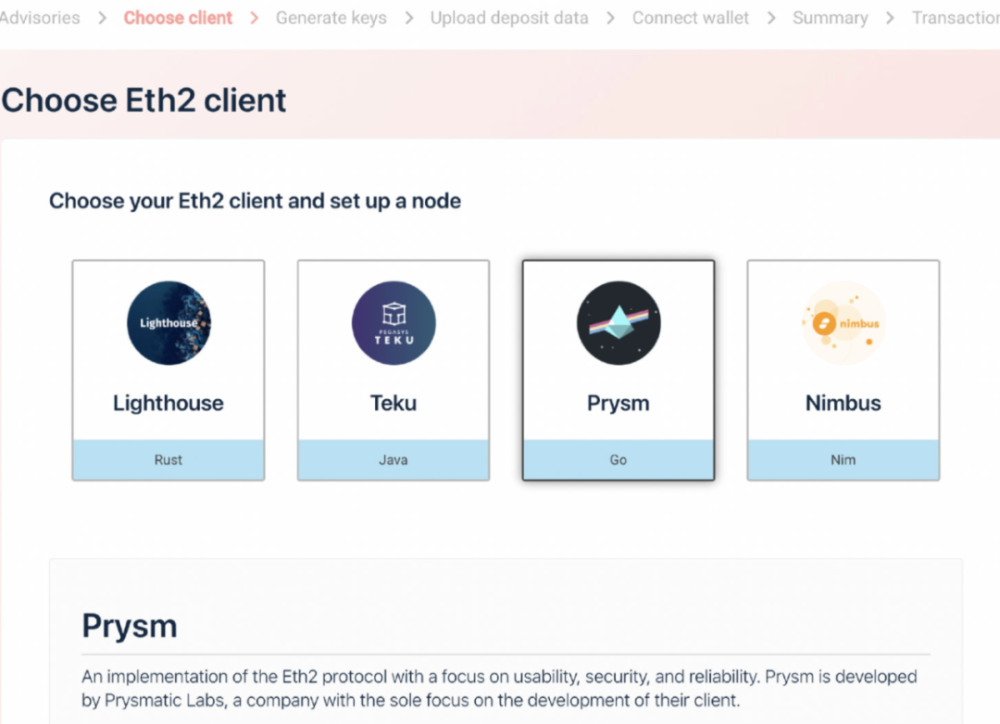This screenshot has height=724, width=1000.
Task: Go back to the Advisories step
Action: (39, 18)
